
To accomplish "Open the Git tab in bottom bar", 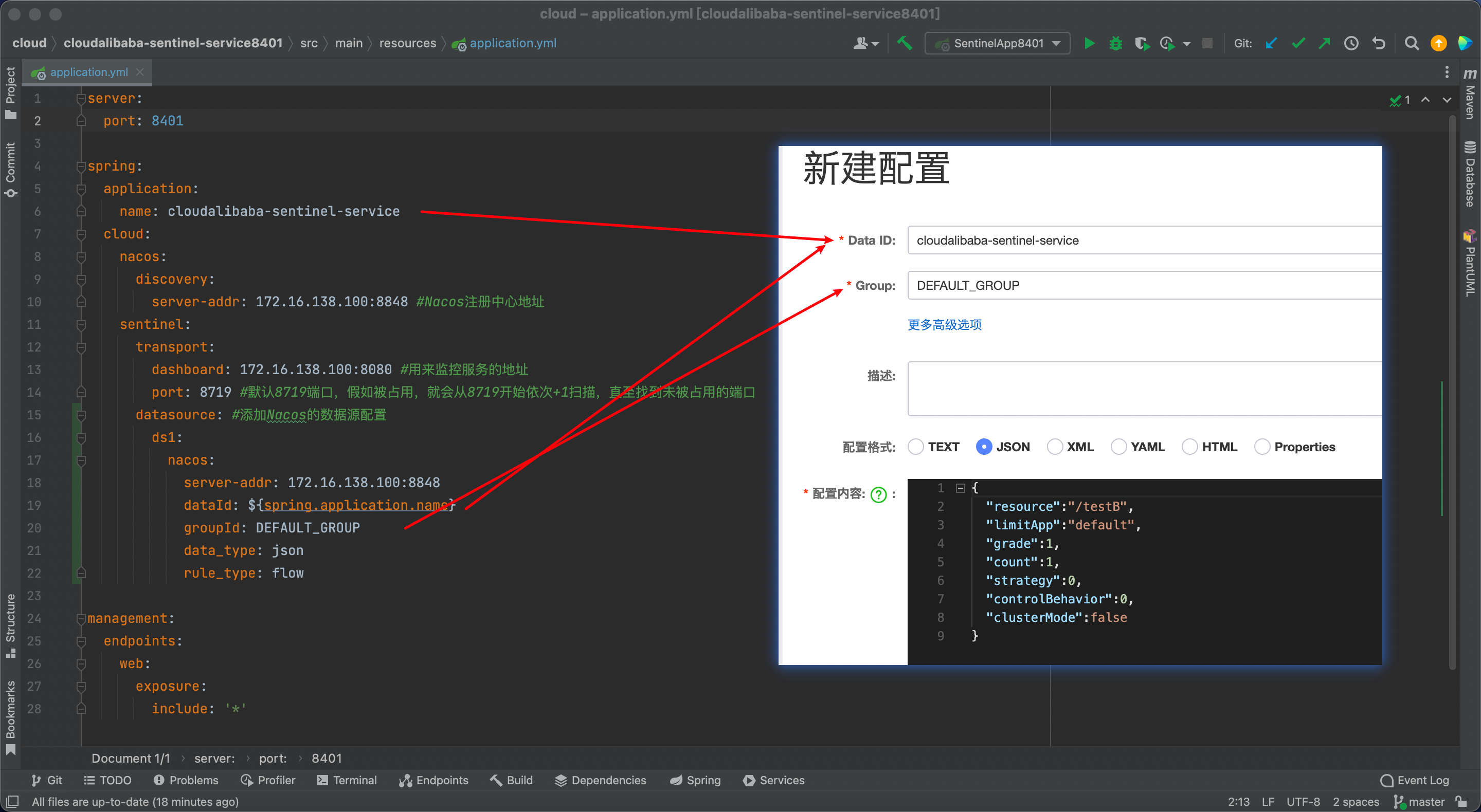I will pyautogui.click(x=47, y=780).
